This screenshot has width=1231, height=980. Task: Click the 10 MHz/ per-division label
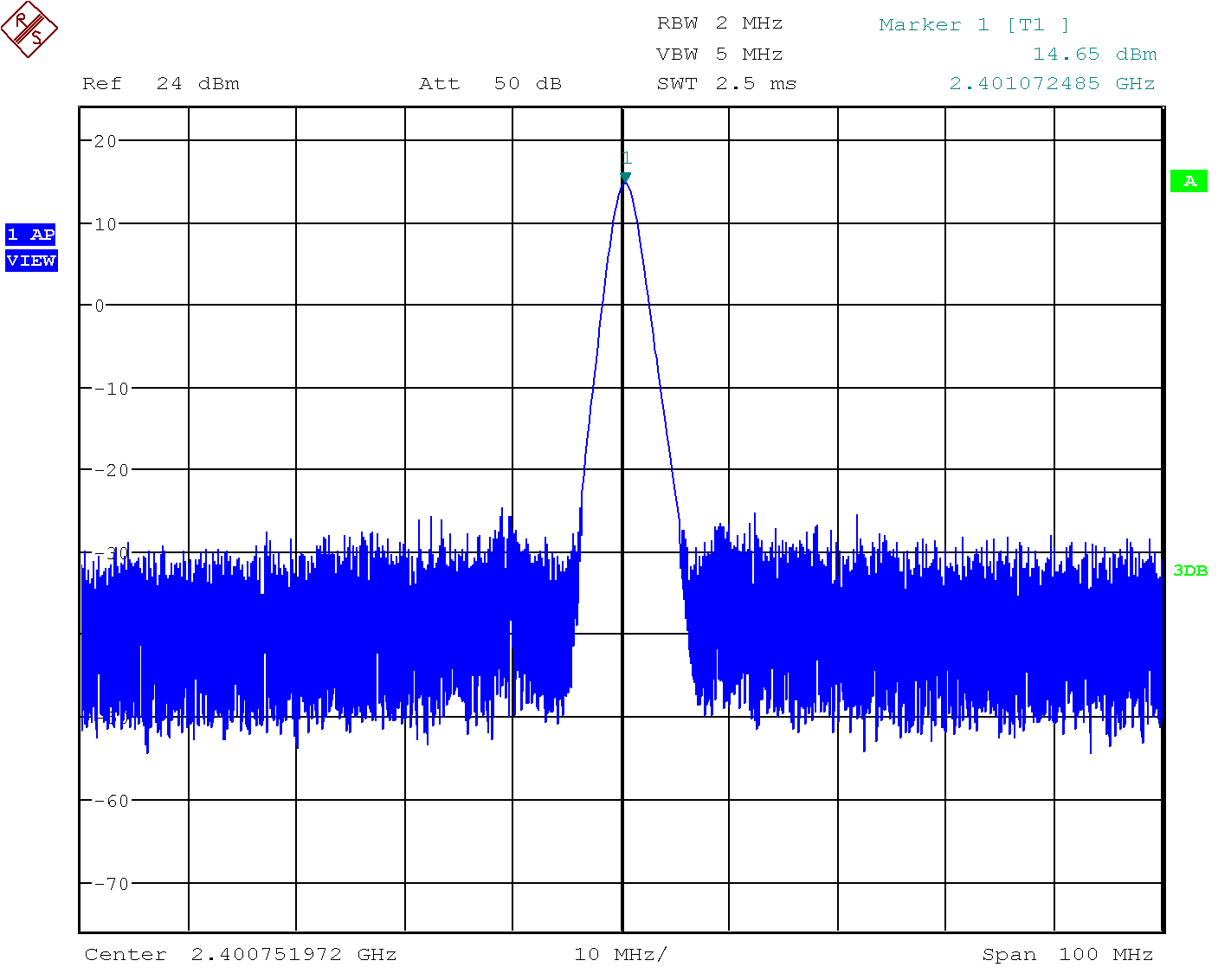621,955
